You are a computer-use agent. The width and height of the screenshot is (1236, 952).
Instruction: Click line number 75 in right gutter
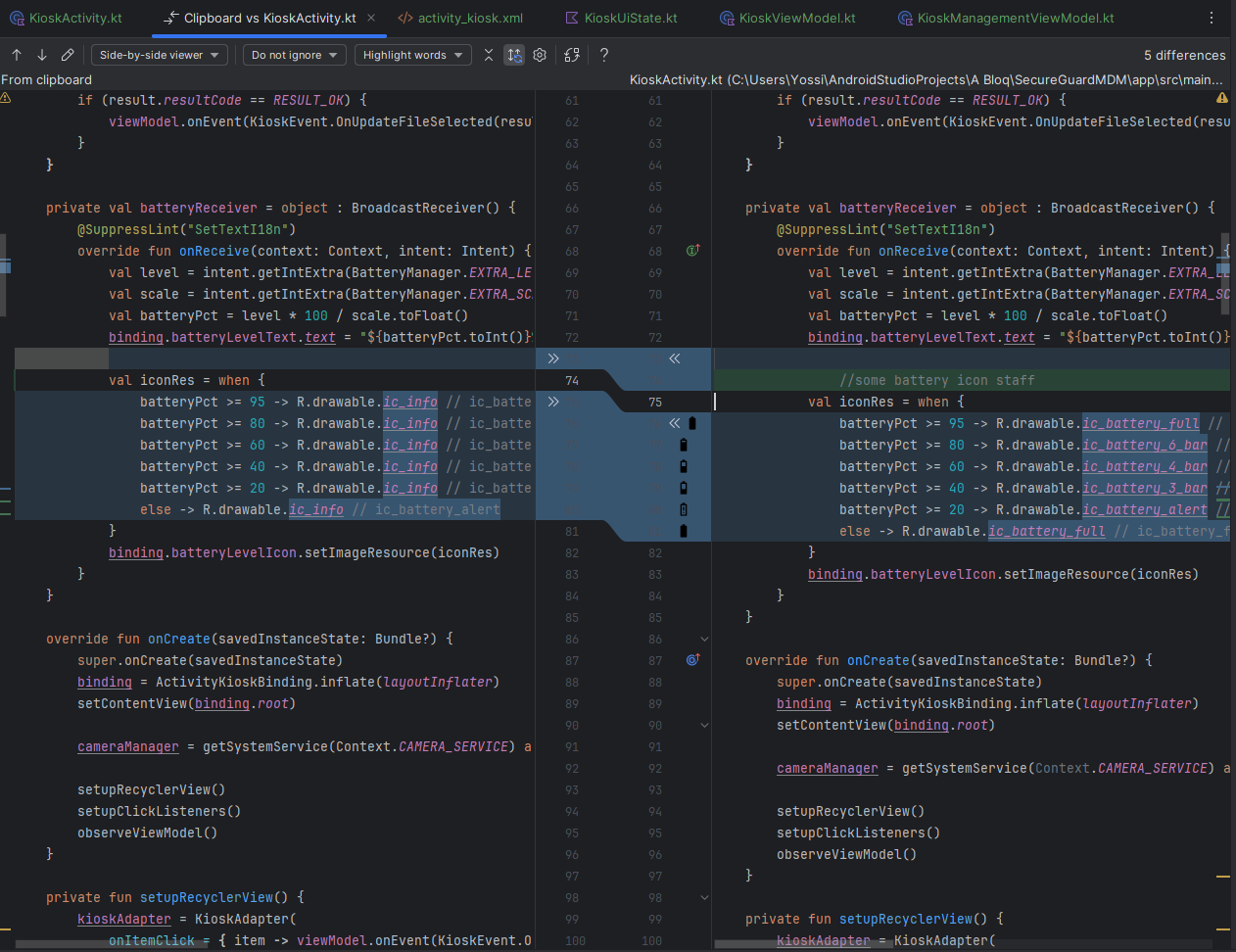(x=655, y=402)
